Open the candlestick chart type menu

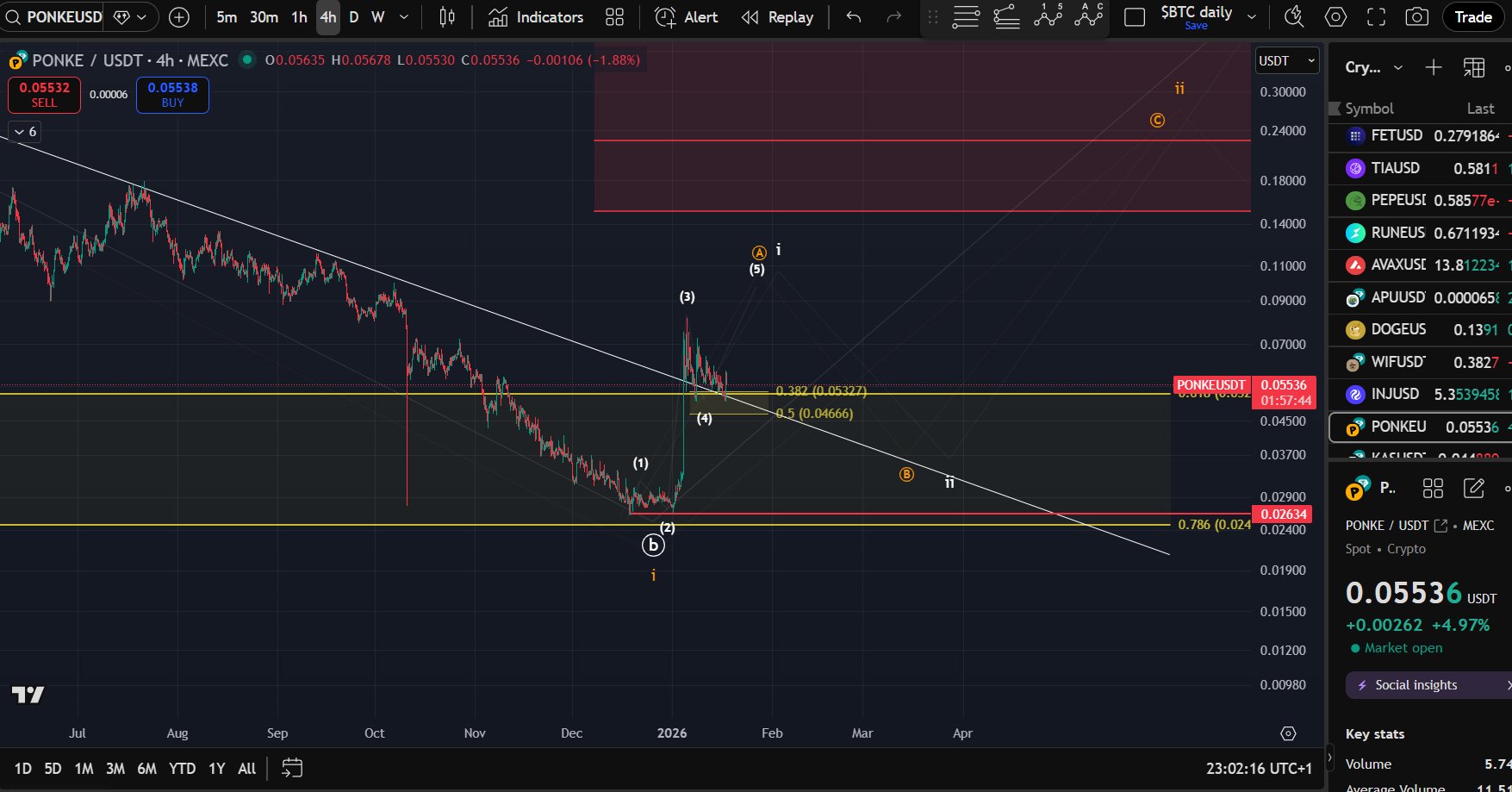tap(447, 17)
